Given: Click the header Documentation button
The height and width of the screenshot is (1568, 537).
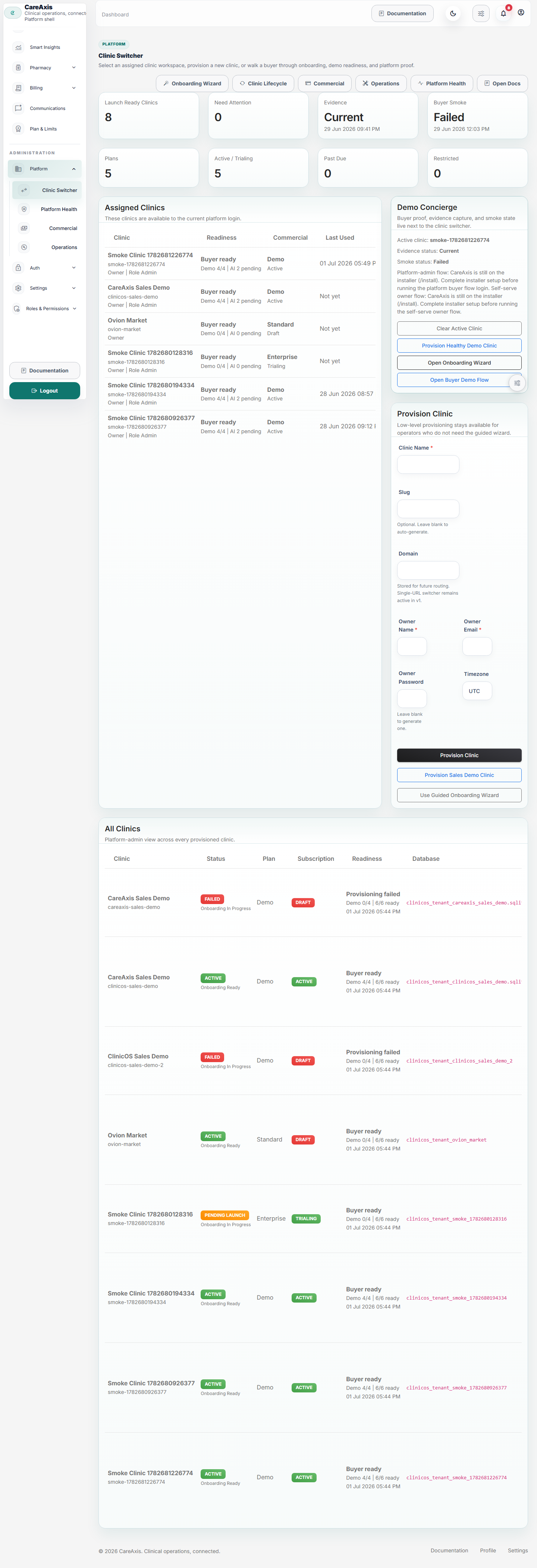Looking at the screenshot, I should [402, 13].
